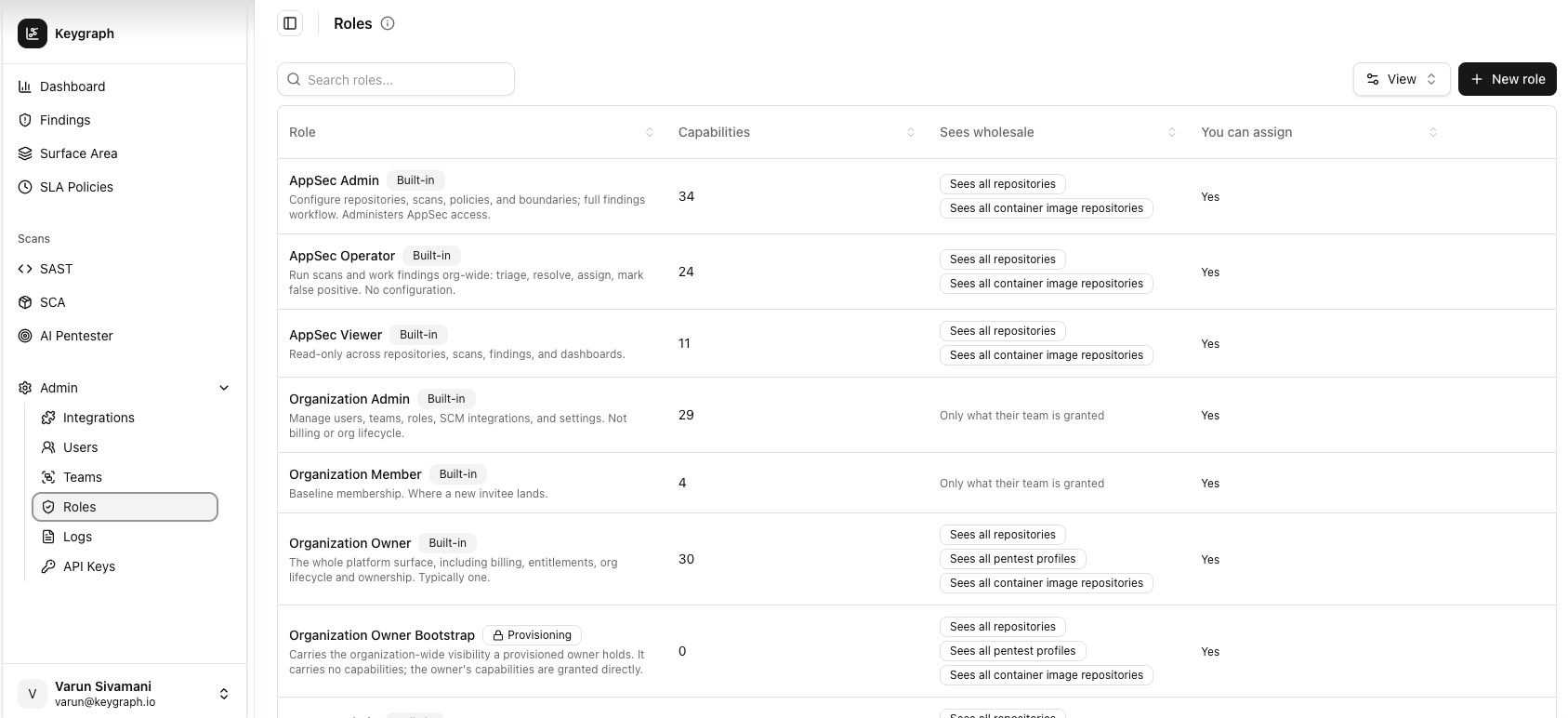
Task: Open the AppSec Viewer role row
Action: [916, 343]
